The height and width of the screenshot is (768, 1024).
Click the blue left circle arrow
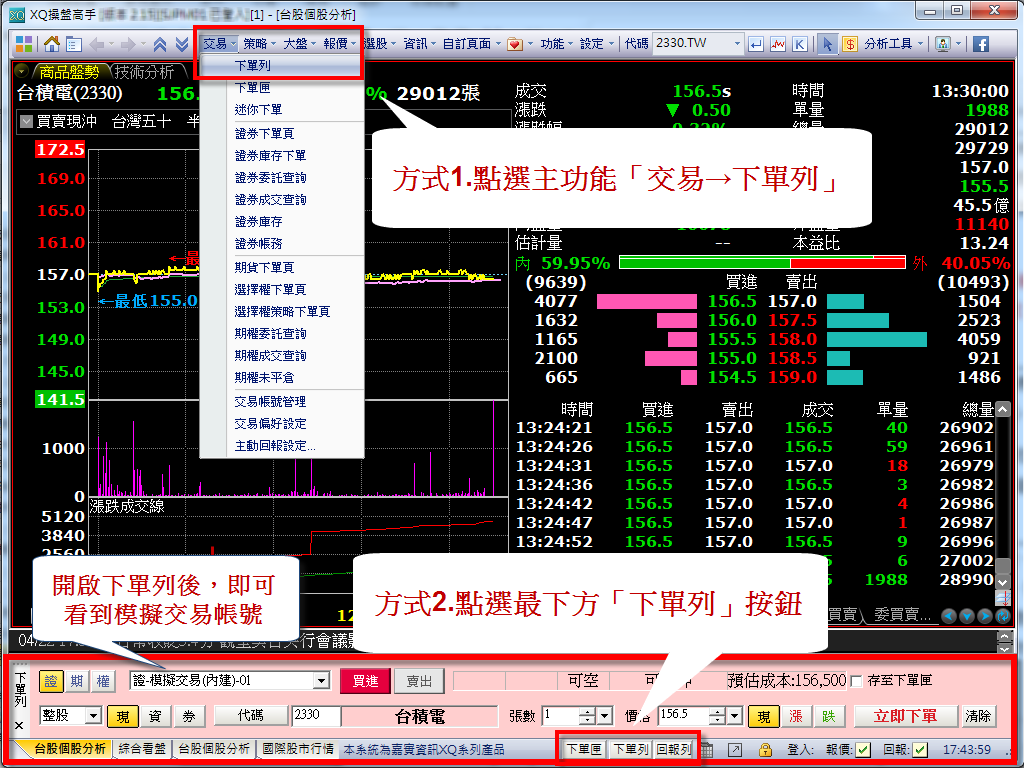pos(949,616)
